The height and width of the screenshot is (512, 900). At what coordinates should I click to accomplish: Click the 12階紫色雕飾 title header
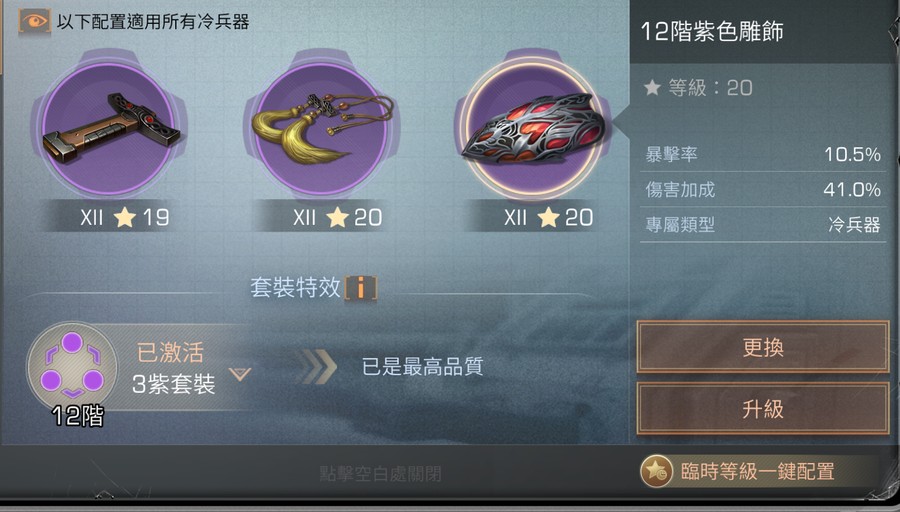tap(712, 31)
